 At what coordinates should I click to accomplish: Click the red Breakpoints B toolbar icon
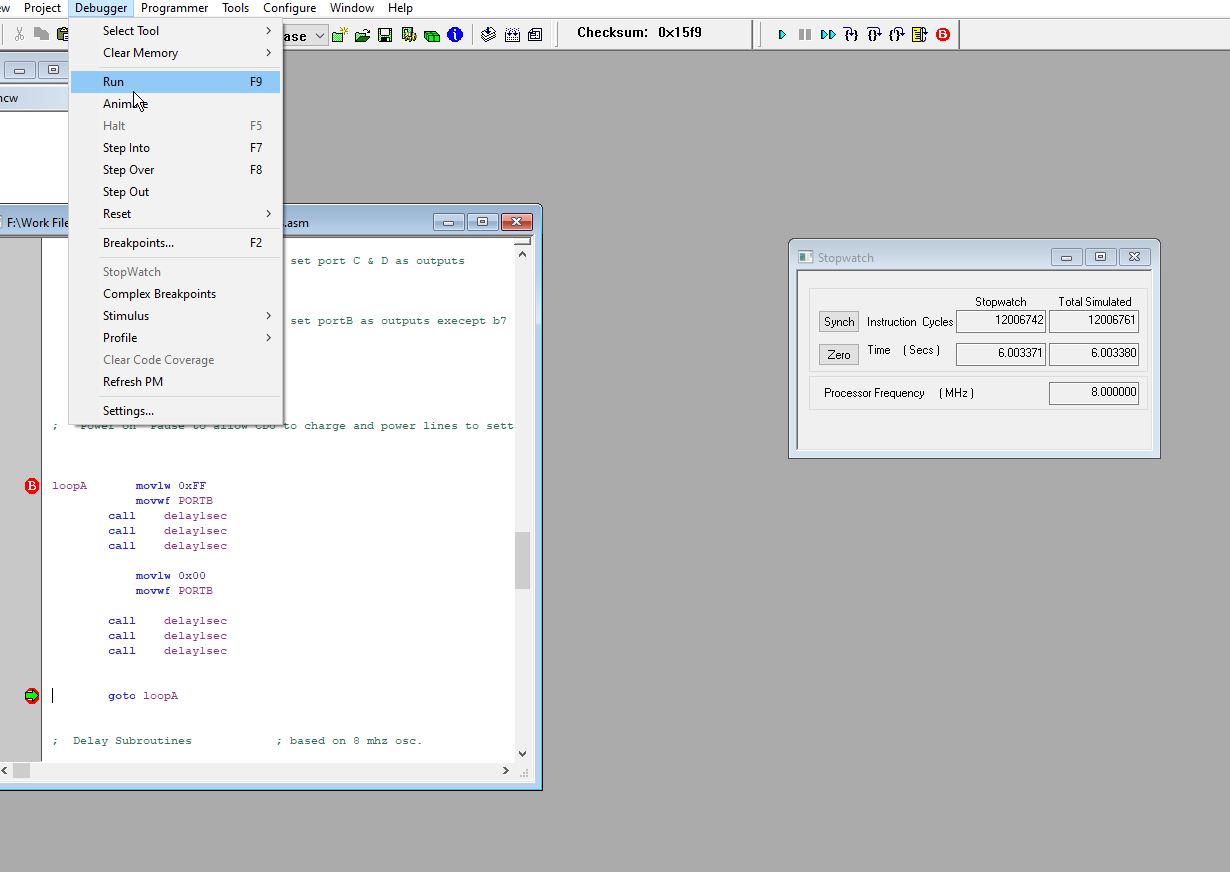coord(943,34)
